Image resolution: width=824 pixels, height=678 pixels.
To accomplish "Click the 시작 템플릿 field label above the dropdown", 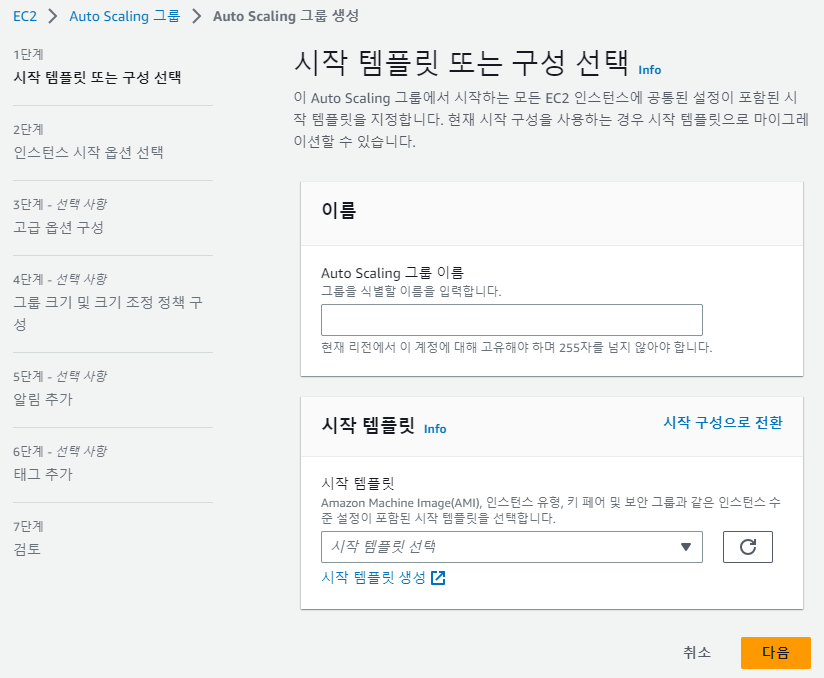I will coord(358,483).
